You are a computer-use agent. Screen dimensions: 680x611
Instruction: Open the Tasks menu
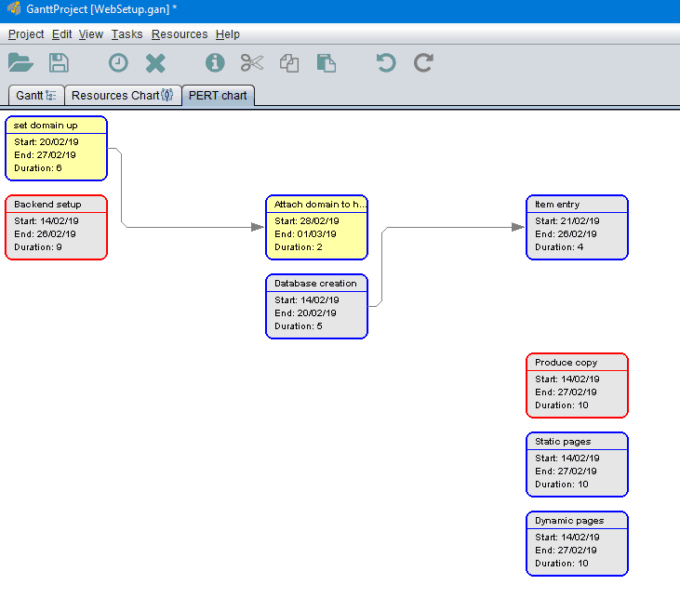(x=127, y=34)
